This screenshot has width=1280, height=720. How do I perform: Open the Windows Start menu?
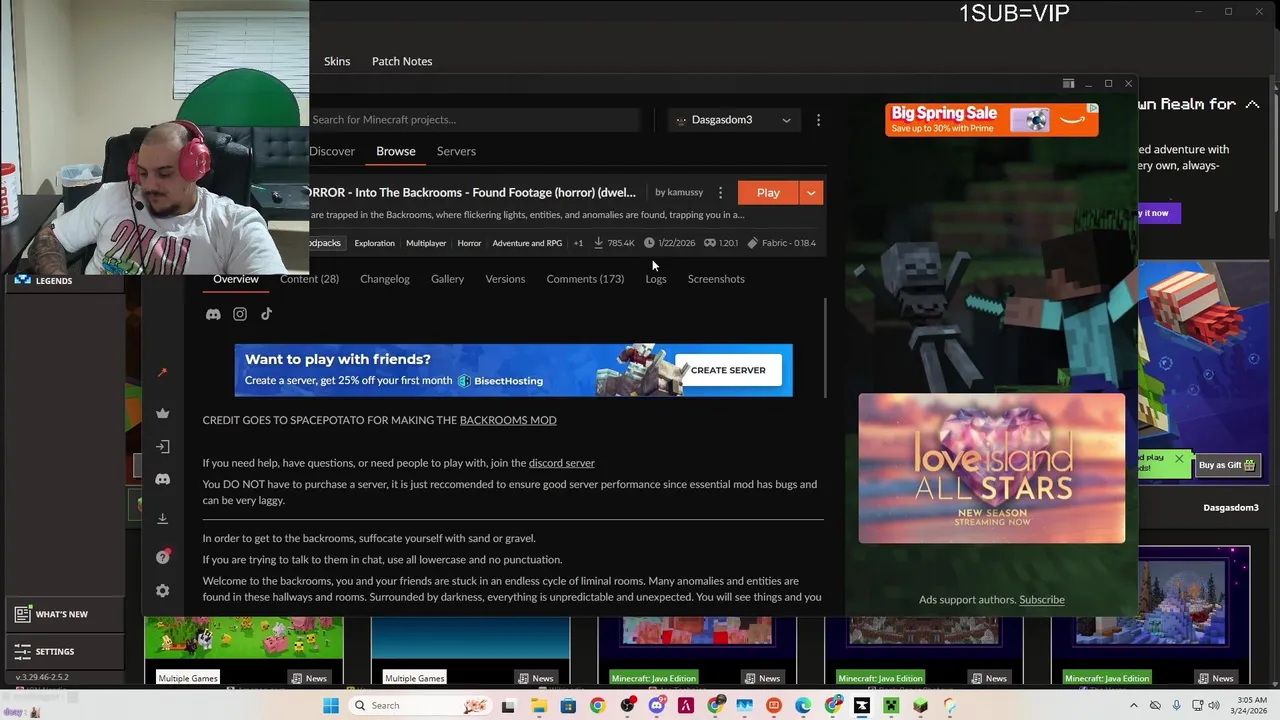click(x=331, y=706)
